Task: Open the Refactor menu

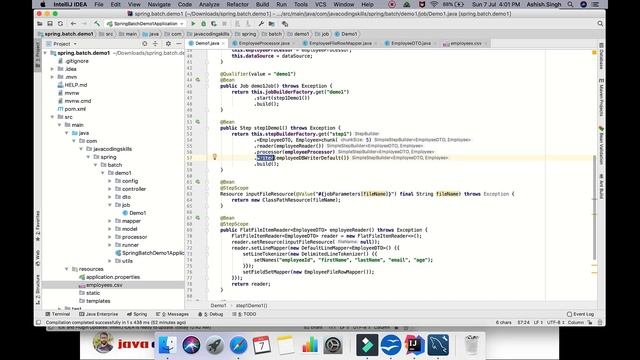Action: [237, 4]
